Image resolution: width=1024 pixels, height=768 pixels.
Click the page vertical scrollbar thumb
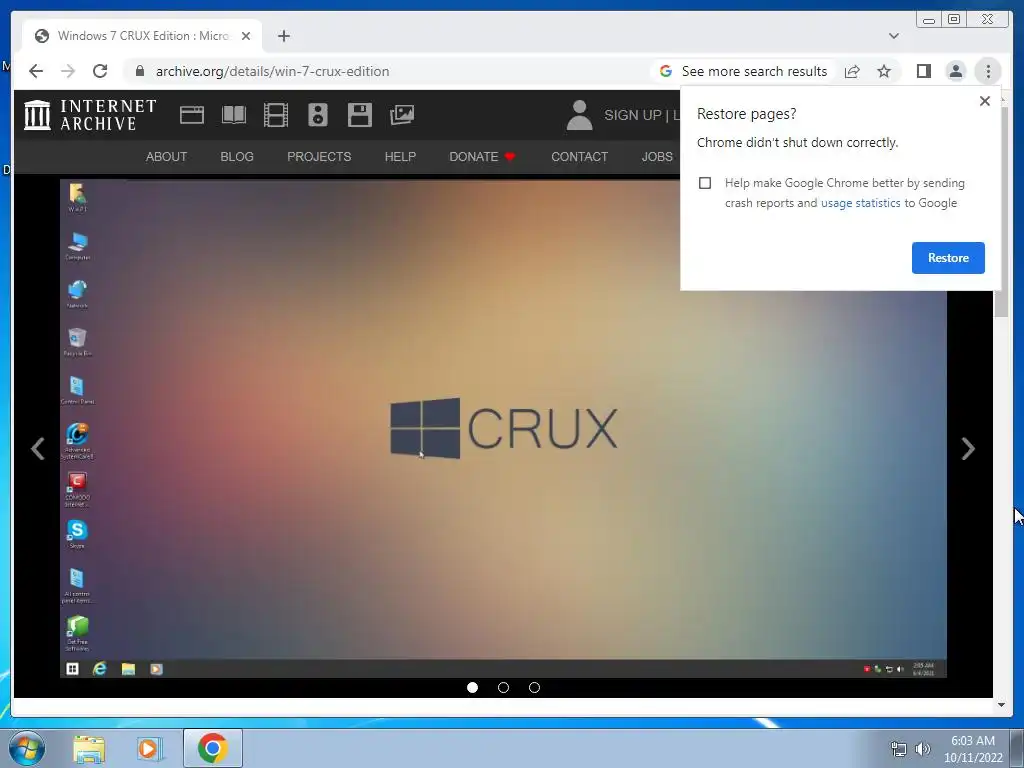[x=1002, y=212]
